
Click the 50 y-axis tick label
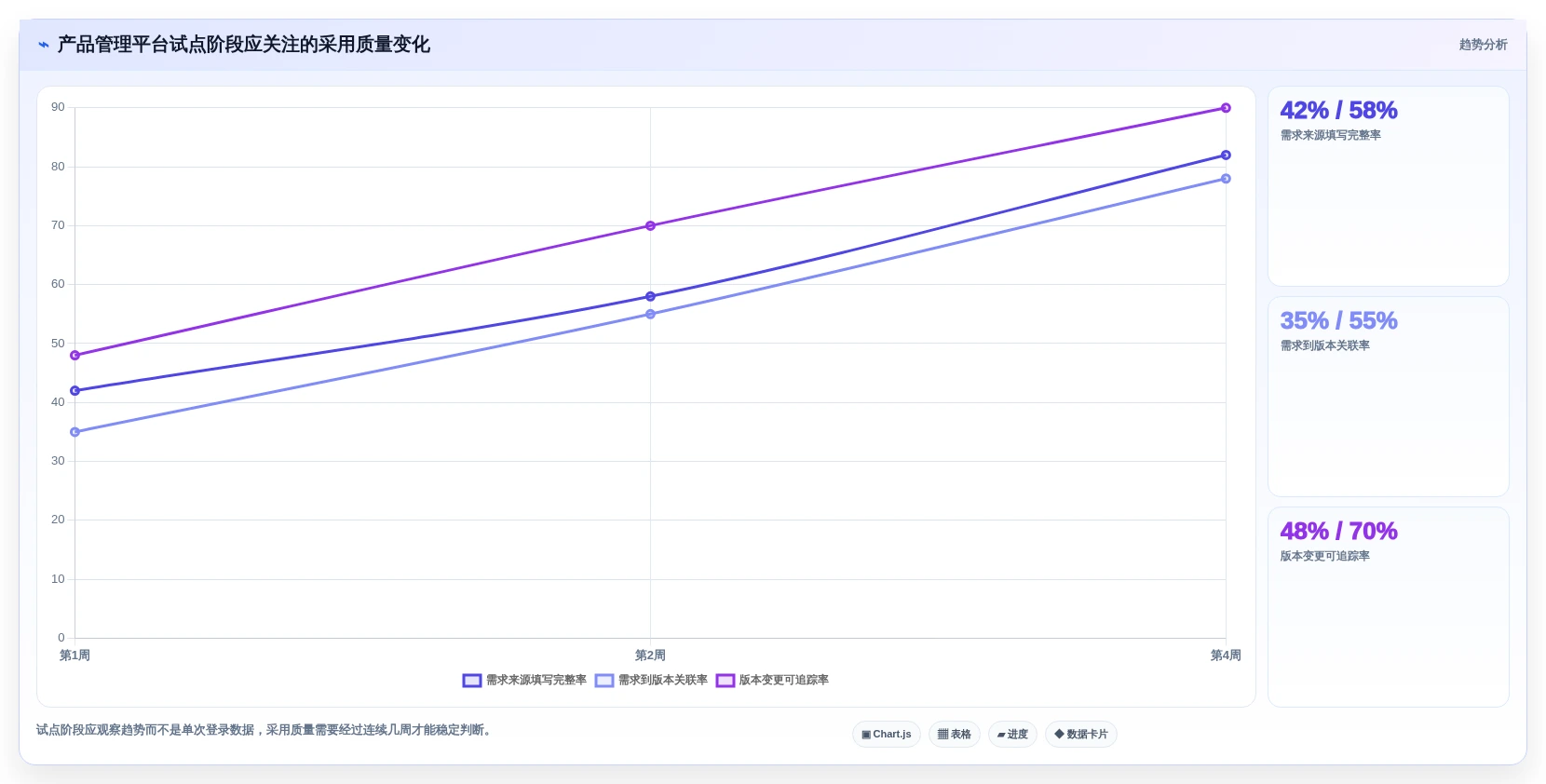tap(58, 344)
